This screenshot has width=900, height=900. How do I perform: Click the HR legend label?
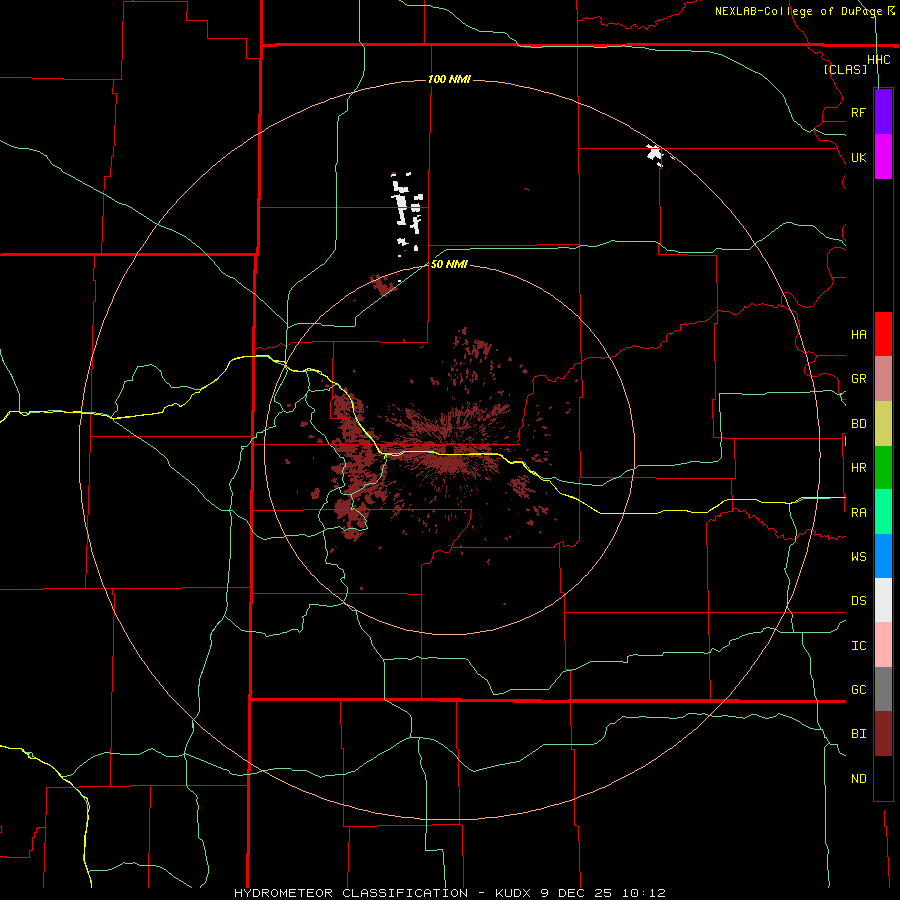858,468
